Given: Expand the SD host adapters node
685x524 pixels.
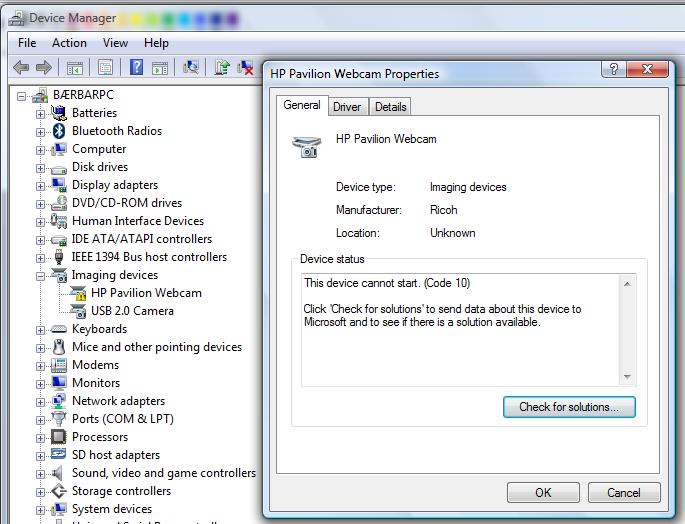Looking at the screenshot, I should (40, 456).
